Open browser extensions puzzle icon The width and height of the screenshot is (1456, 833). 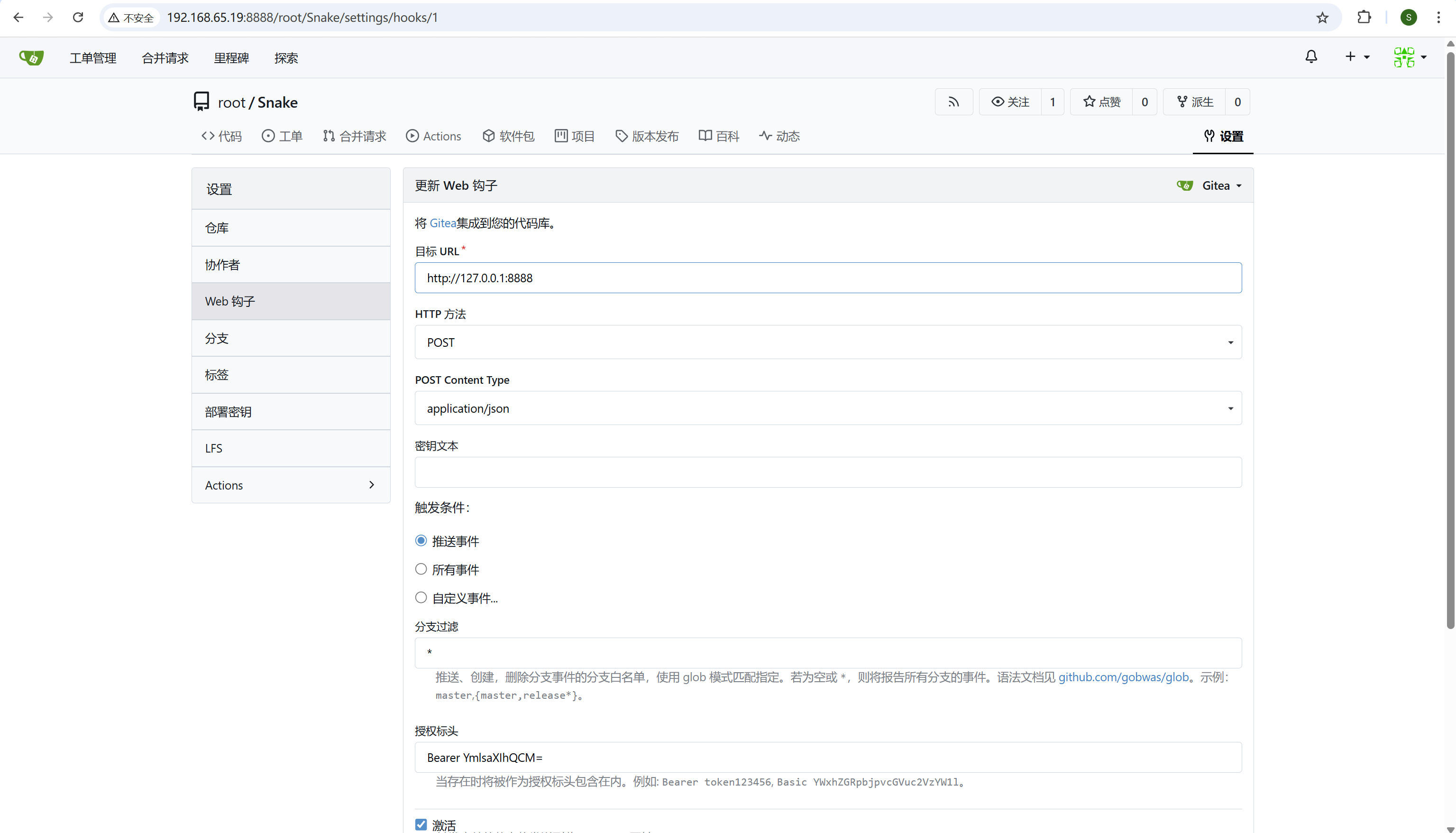click(1364, 18)
